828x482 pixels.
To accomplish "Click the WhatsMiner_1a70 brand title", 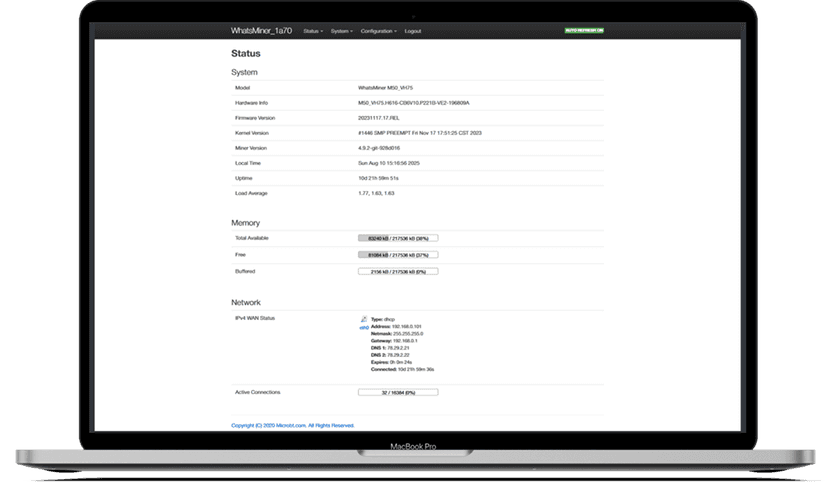I will point(262,31).
